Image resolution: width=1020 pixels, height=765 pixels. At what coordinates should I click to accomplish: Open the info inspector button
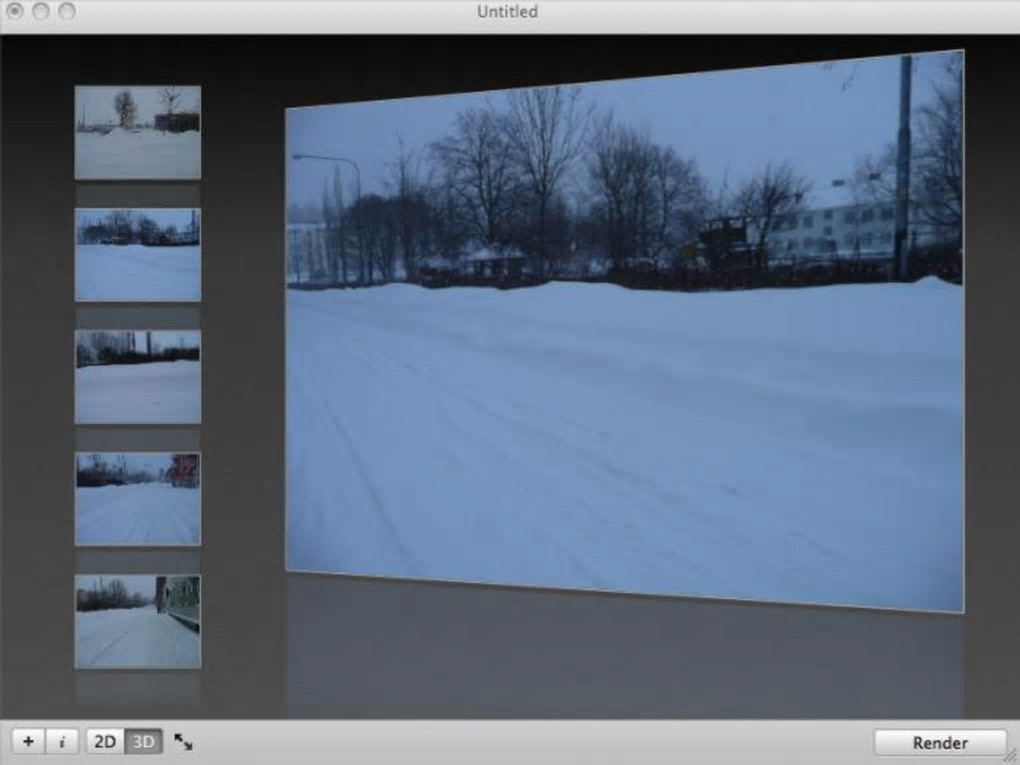(x=62, y=742)
